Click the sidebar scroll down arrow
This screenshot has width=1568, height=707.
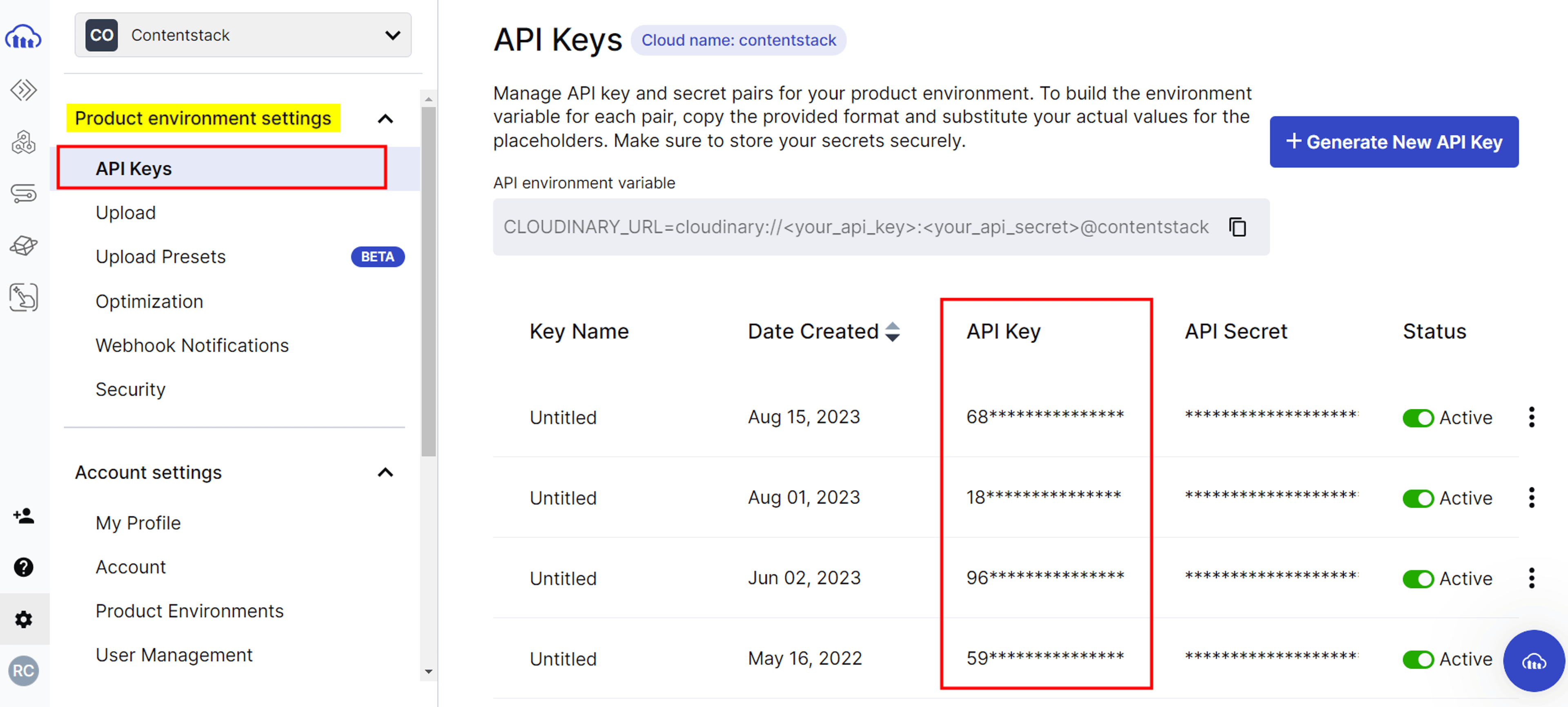[428, 672]
